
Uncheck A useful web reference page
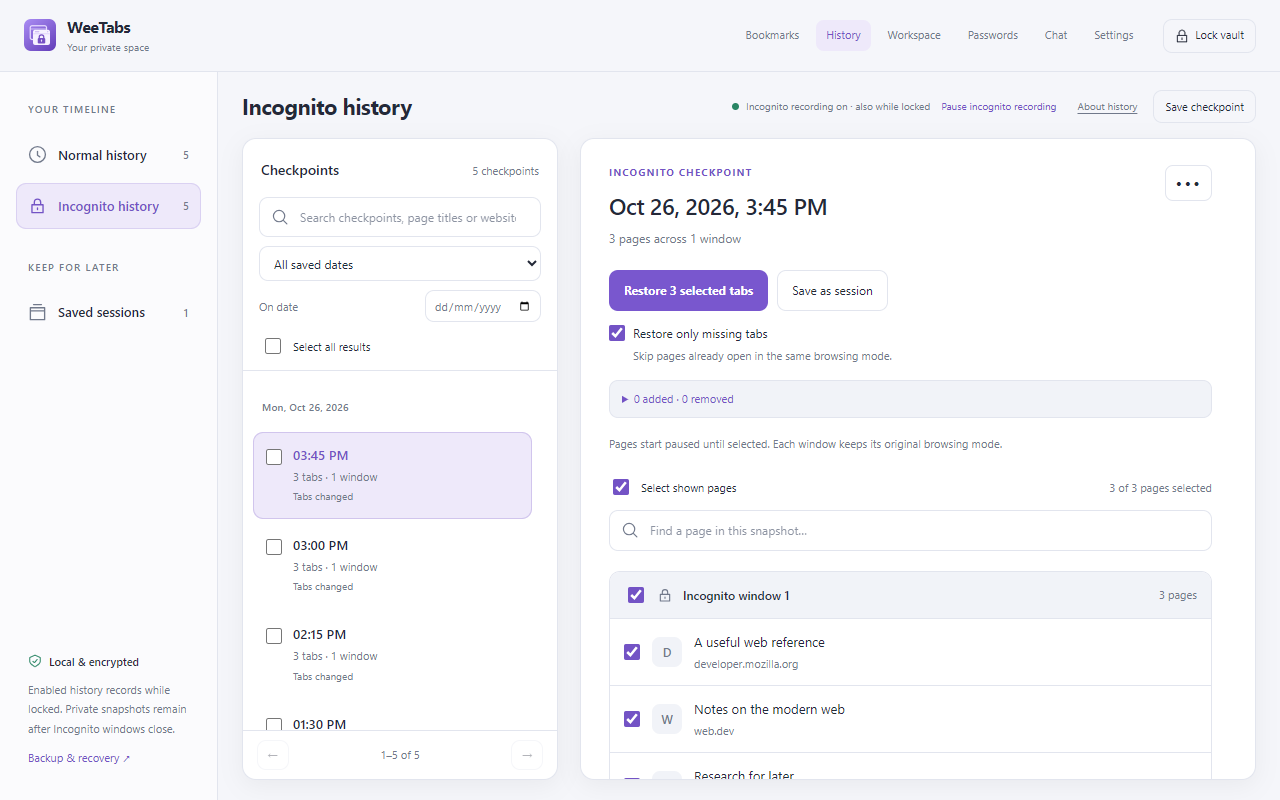[x=632, y=652]
